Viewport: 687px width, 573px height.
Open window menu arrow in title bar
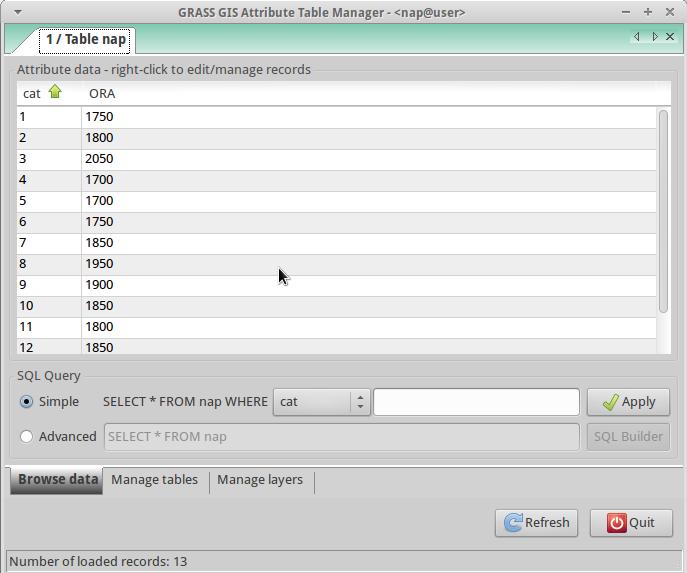click(x=18, y=12)
